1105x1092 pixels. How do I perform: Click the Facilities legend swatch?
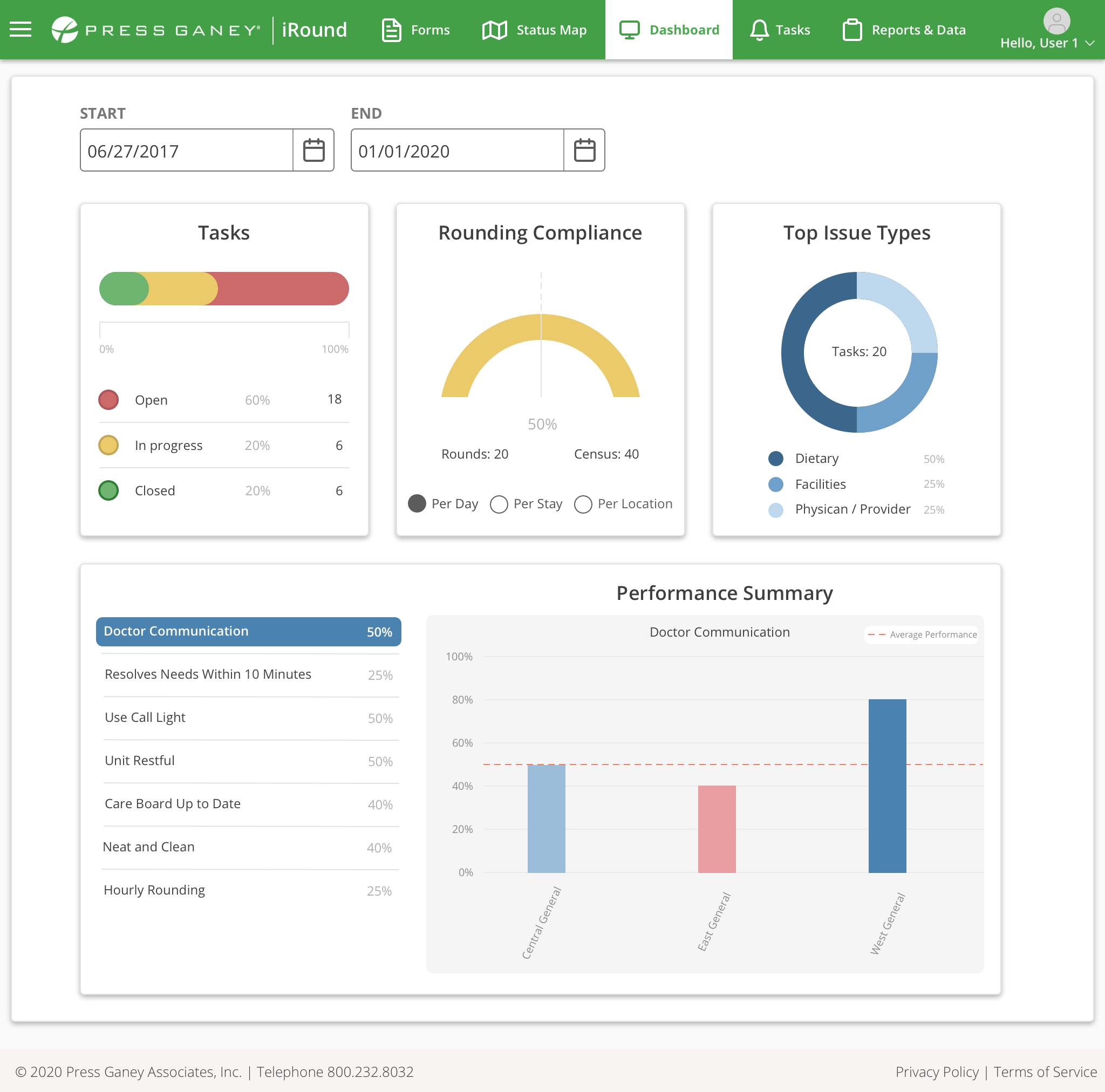point(775,484)
